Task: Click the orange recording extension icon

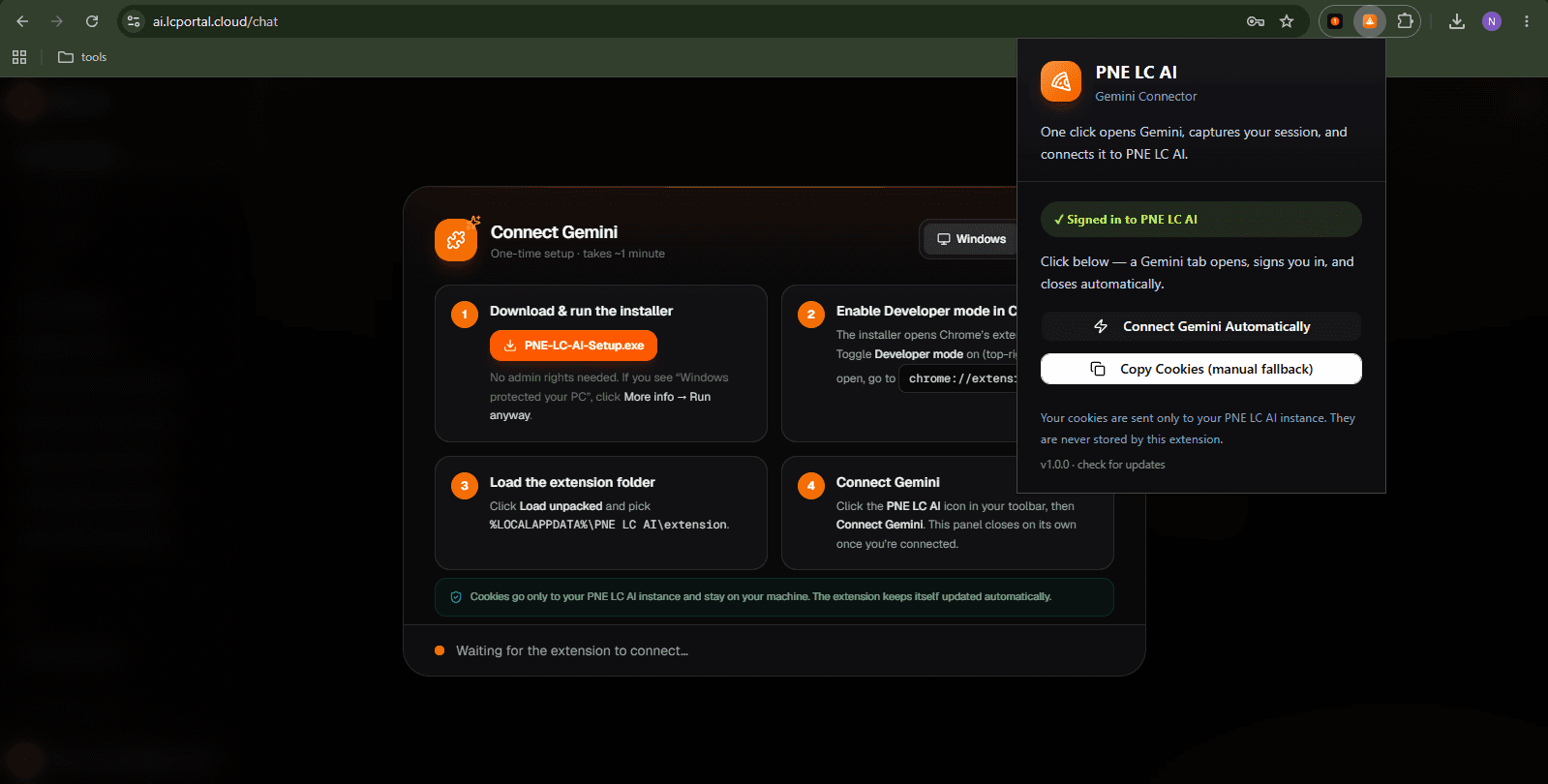Action: click(x=1335, y=21)
